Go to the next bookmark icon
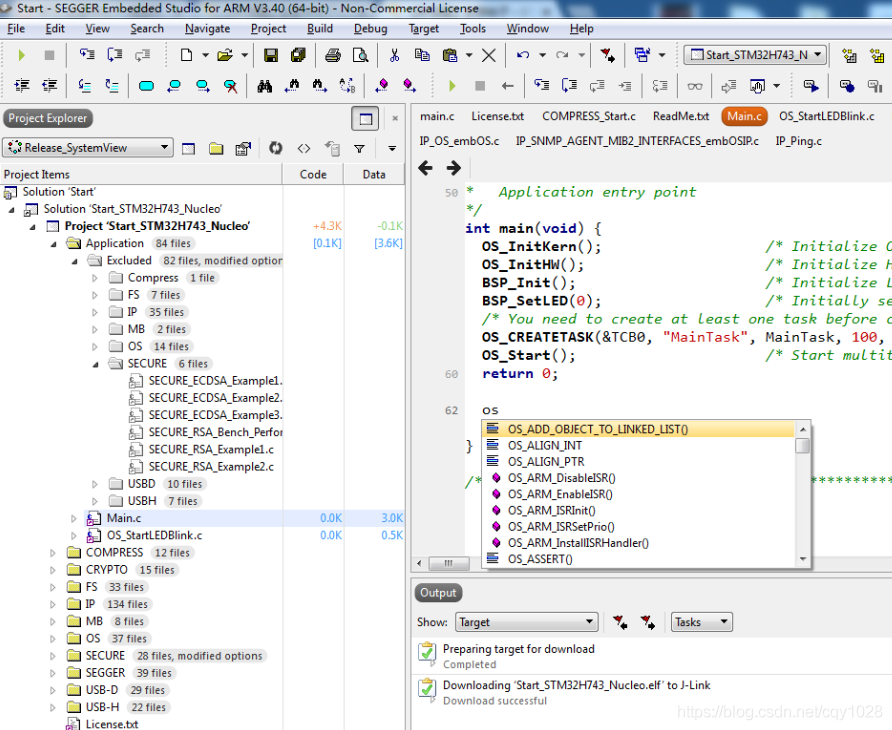892x730 pixels. point(202,86)
